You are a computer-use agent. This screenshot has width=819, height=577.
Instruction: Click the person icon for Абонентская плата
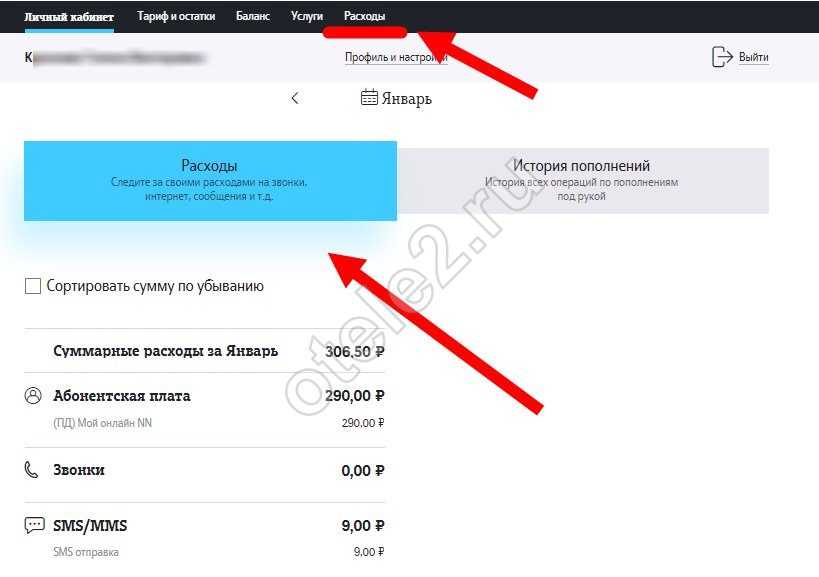tap(33, 396)
